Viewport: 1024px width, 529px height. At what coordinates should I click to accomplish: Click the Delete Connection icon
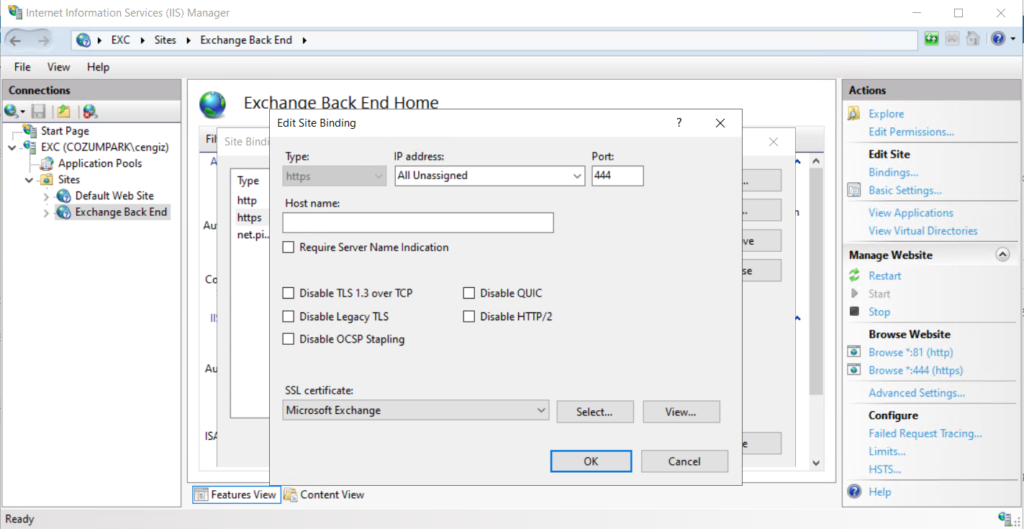pyautogui.click(x=89, y=111)
